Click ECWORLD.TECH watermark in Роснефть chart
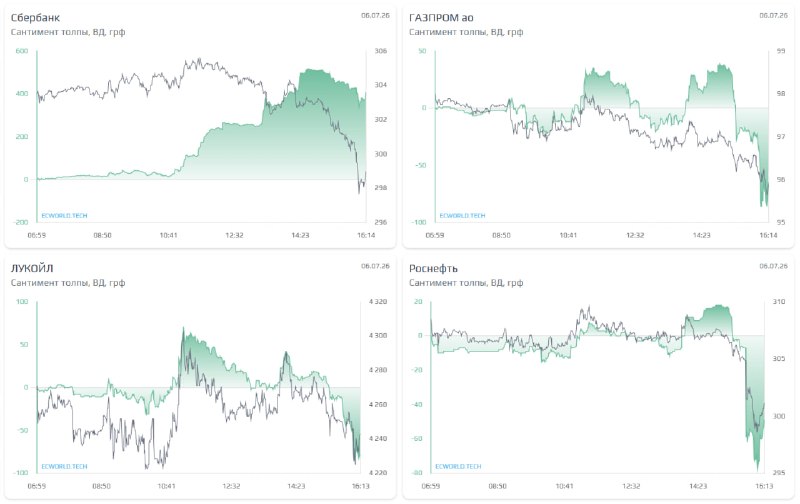 point(458,466)
